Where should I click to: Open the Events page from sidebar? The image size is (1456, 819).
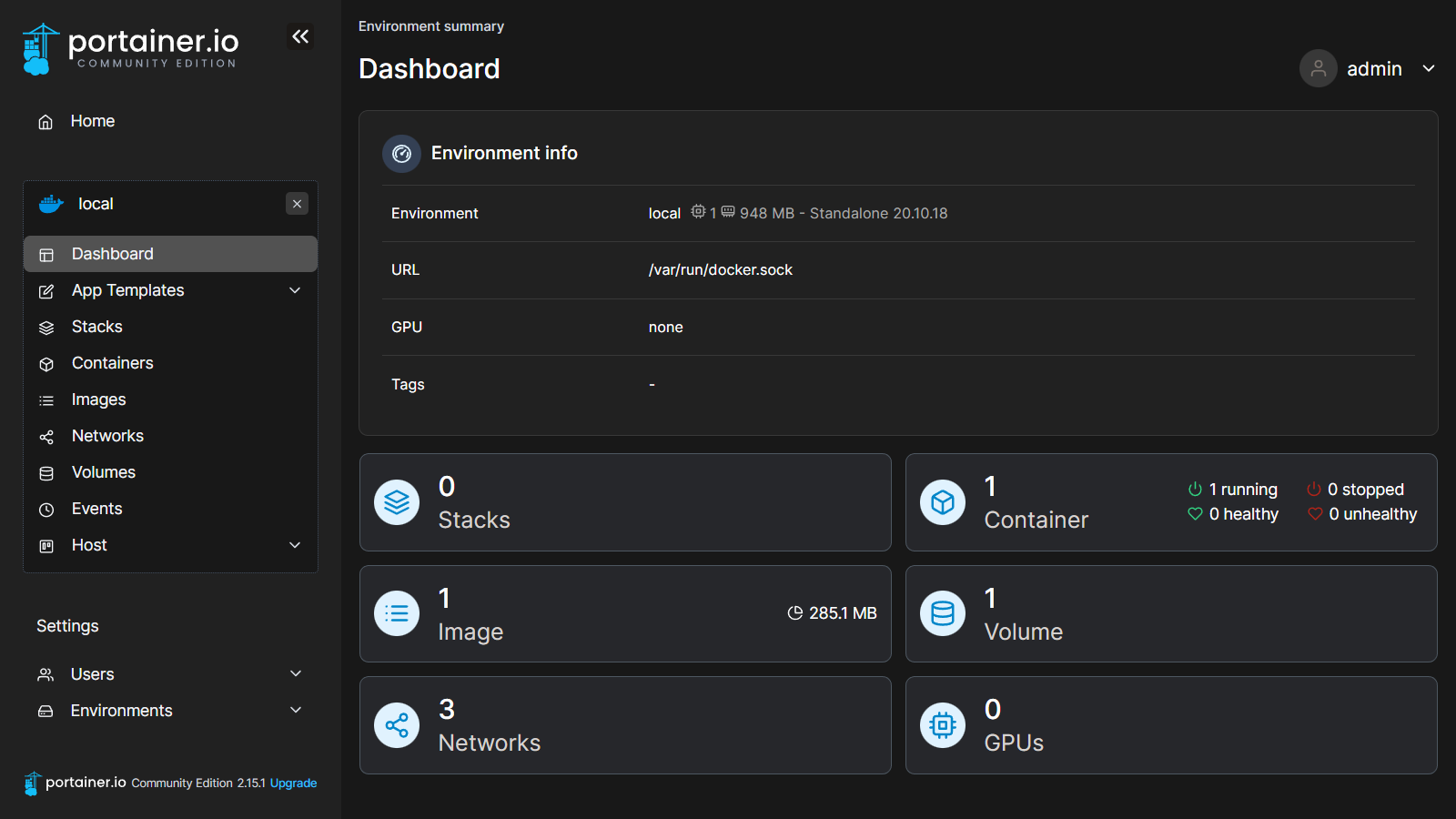[x=96, y=509]
